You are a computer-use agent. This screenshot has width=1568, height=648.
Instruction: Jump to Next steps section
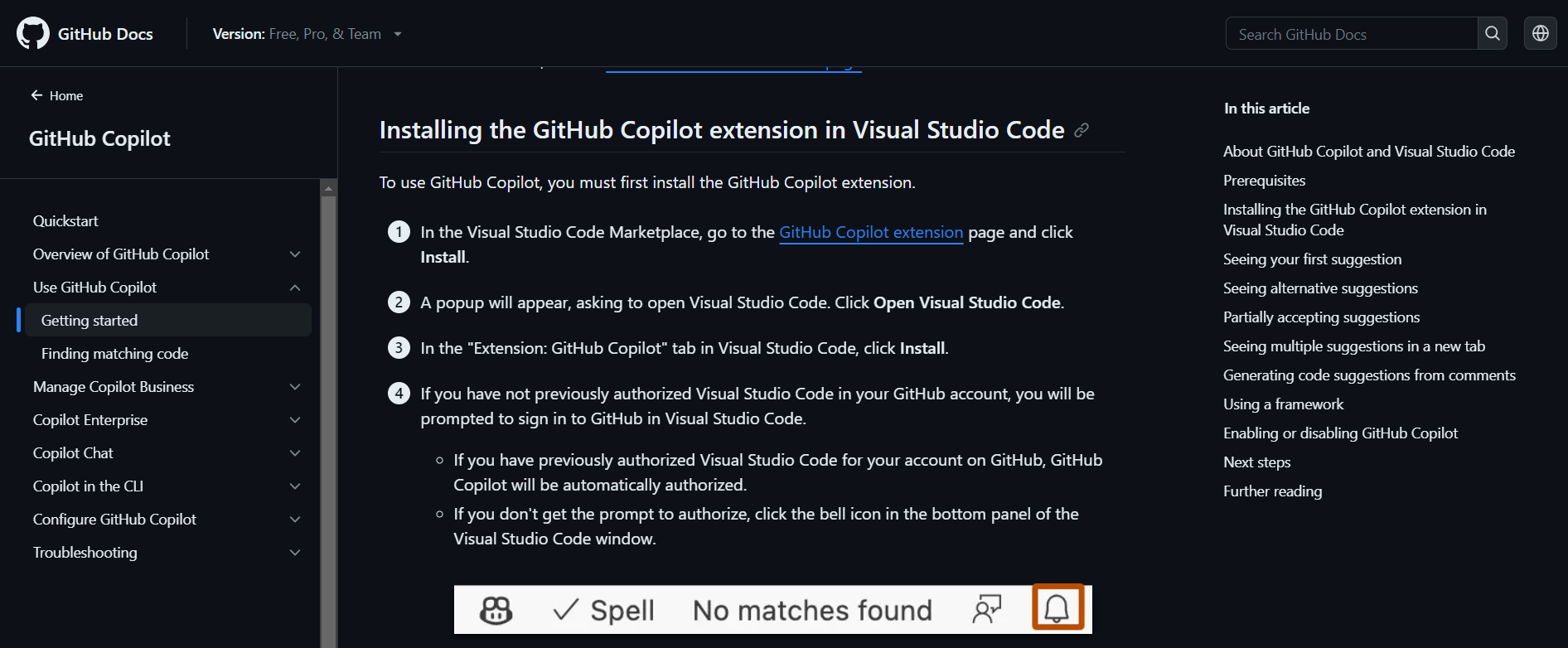click(x=1257, y=462)
